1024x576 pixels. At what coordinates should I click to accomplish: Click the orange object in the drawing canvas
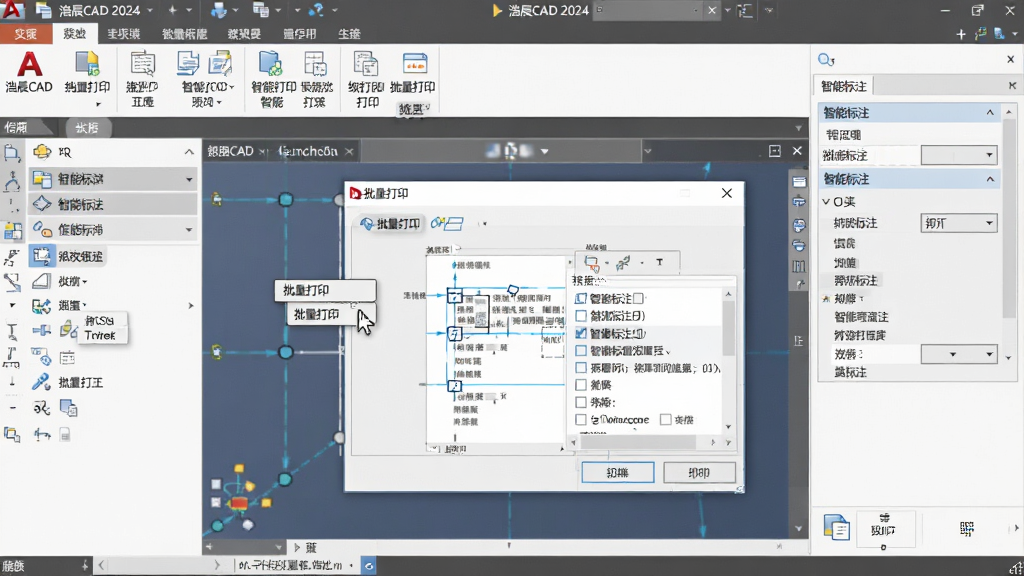(239, 503)
